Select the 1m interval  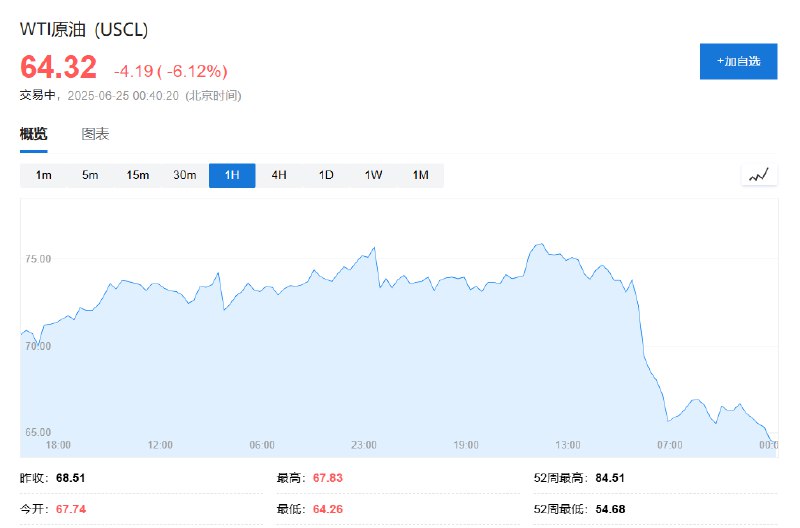pyautogui.click(x=43, y=175)
